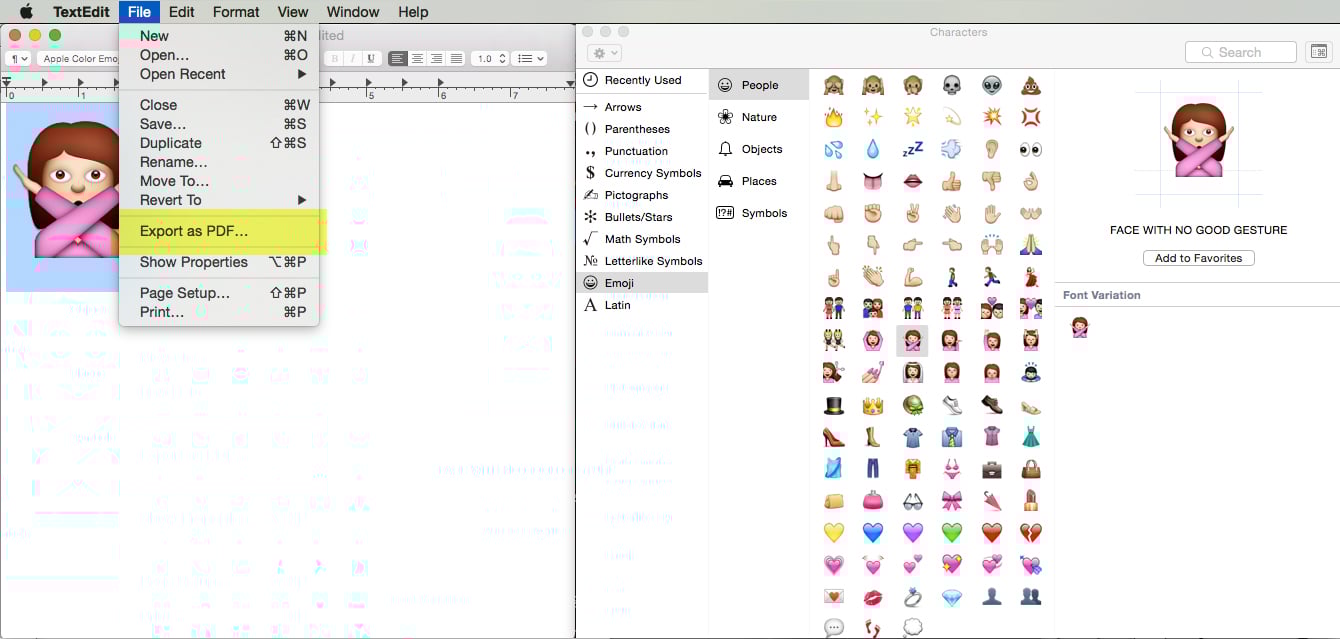Expand the Open Recent submenu
The height and width of the screenshot is (639, 1340).
(219, 74)
